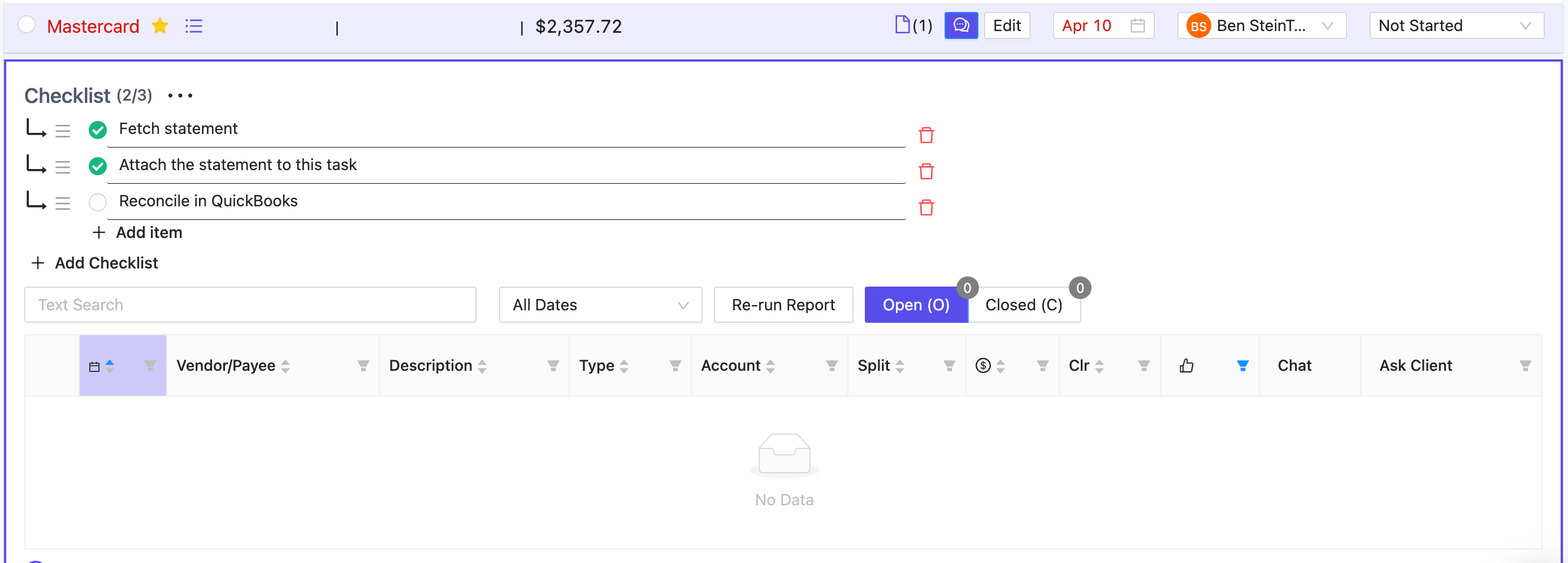The width and height of the screenshot is (1568, 563).
Task: Open the All Dates dropdown
Action: point(600,305)
